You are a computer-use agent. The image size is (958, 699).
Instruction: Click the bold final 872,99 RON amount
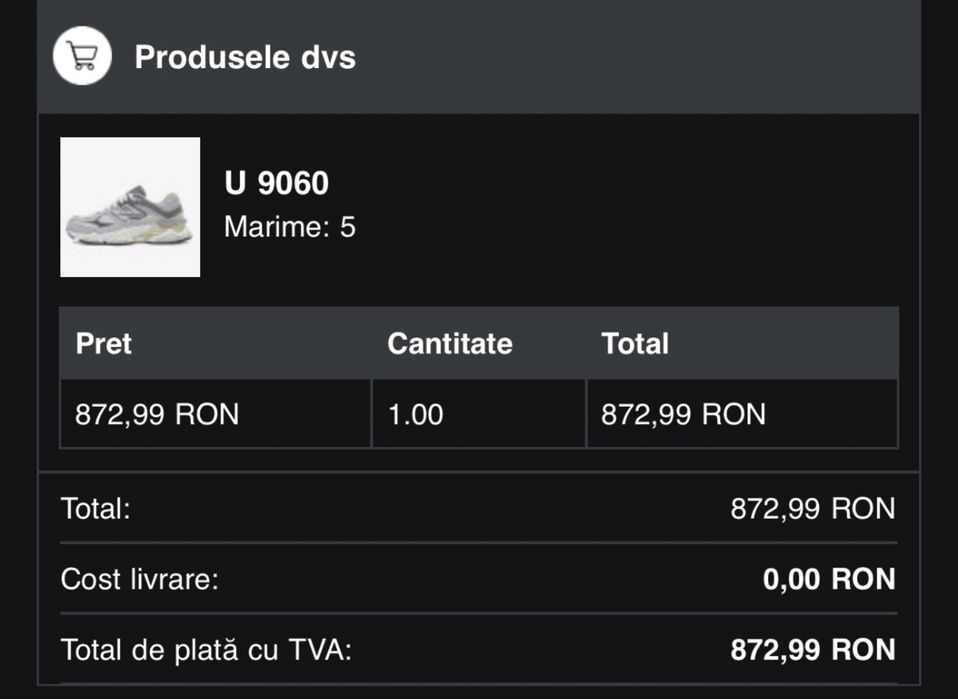pos(813,650)
